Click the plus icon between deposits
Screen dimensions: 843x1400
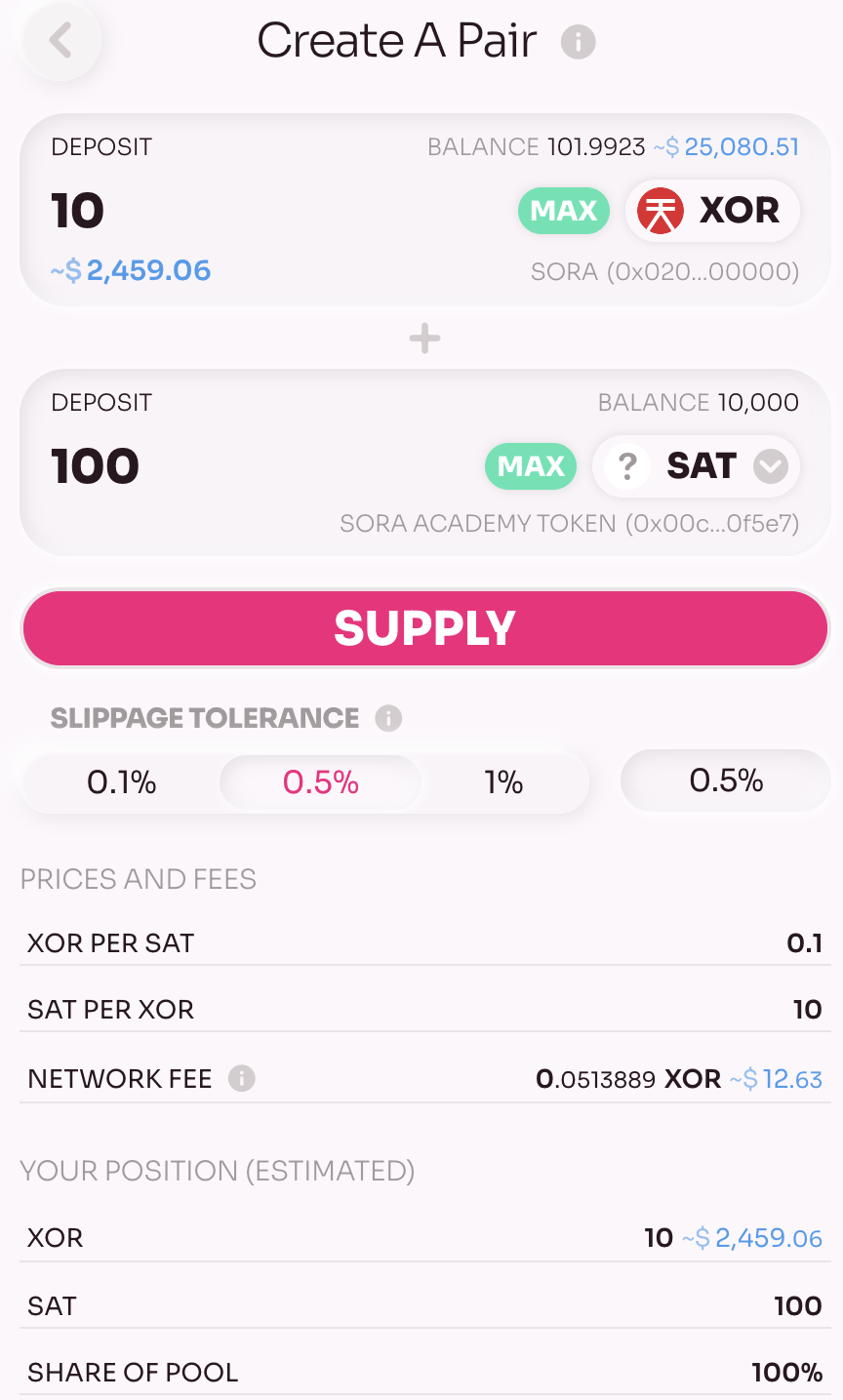(x=424, y=340)
